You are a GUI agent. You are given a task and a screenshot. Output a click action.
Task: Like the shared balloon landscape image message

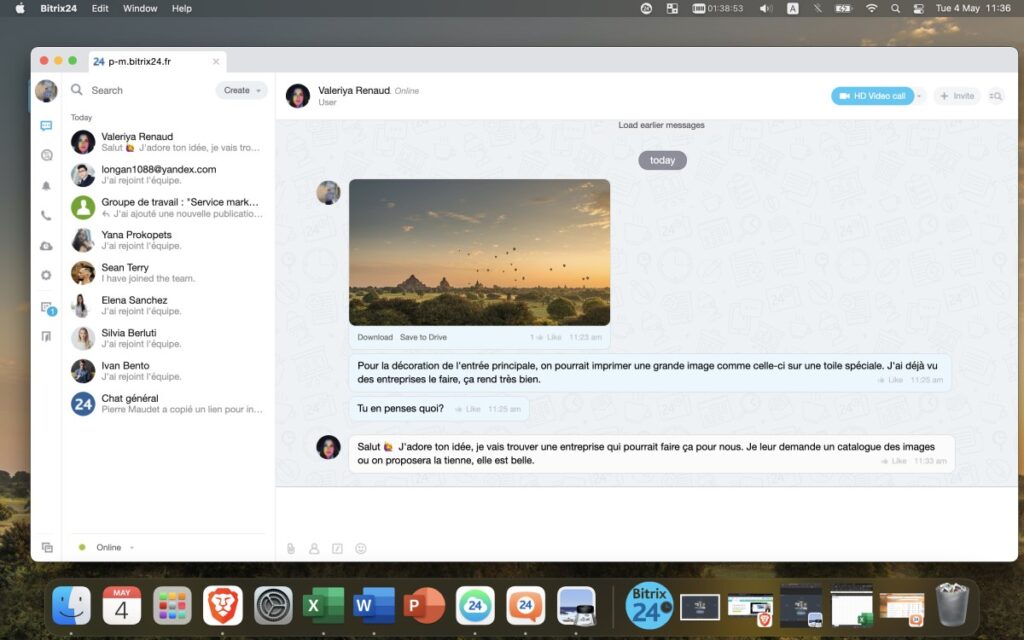553,337
